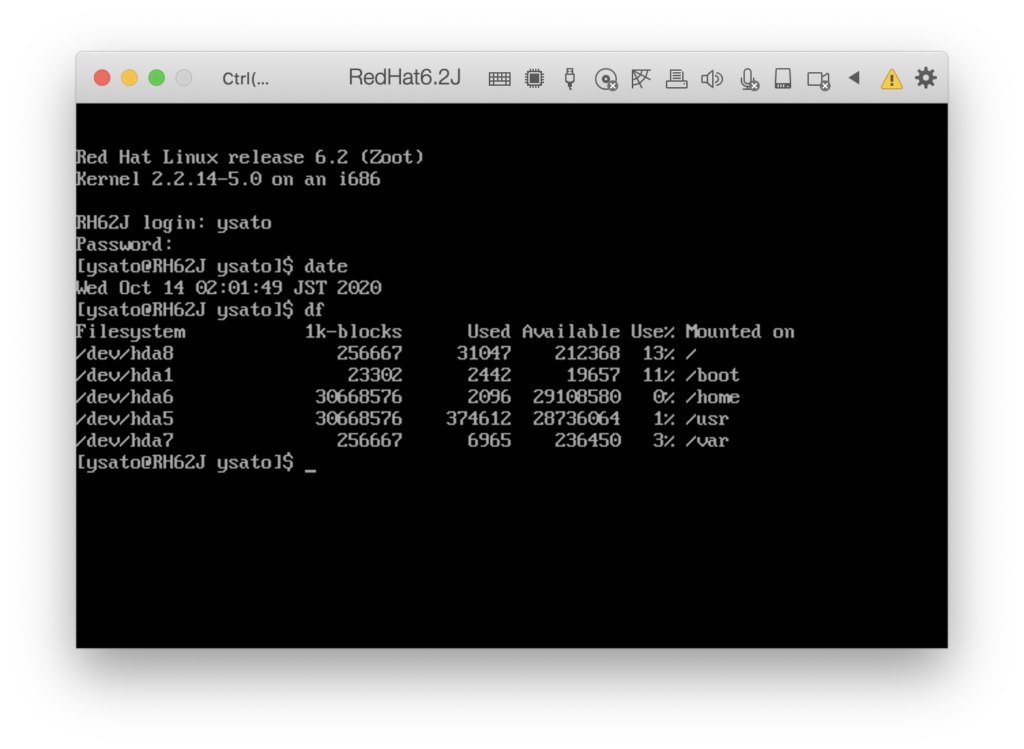Minimize the window with the yellow button

pyautogui.click(x=129, y=78)
